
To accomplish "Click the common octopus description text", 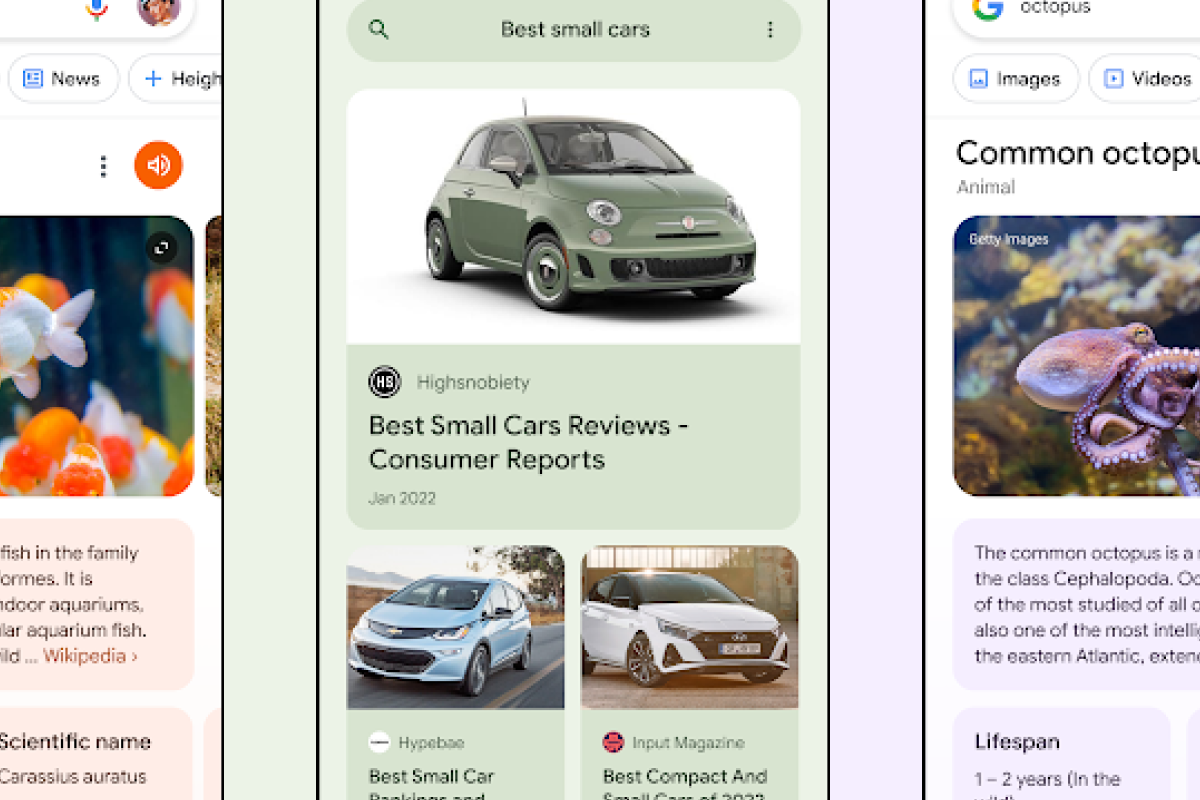I will point(1087,604).
